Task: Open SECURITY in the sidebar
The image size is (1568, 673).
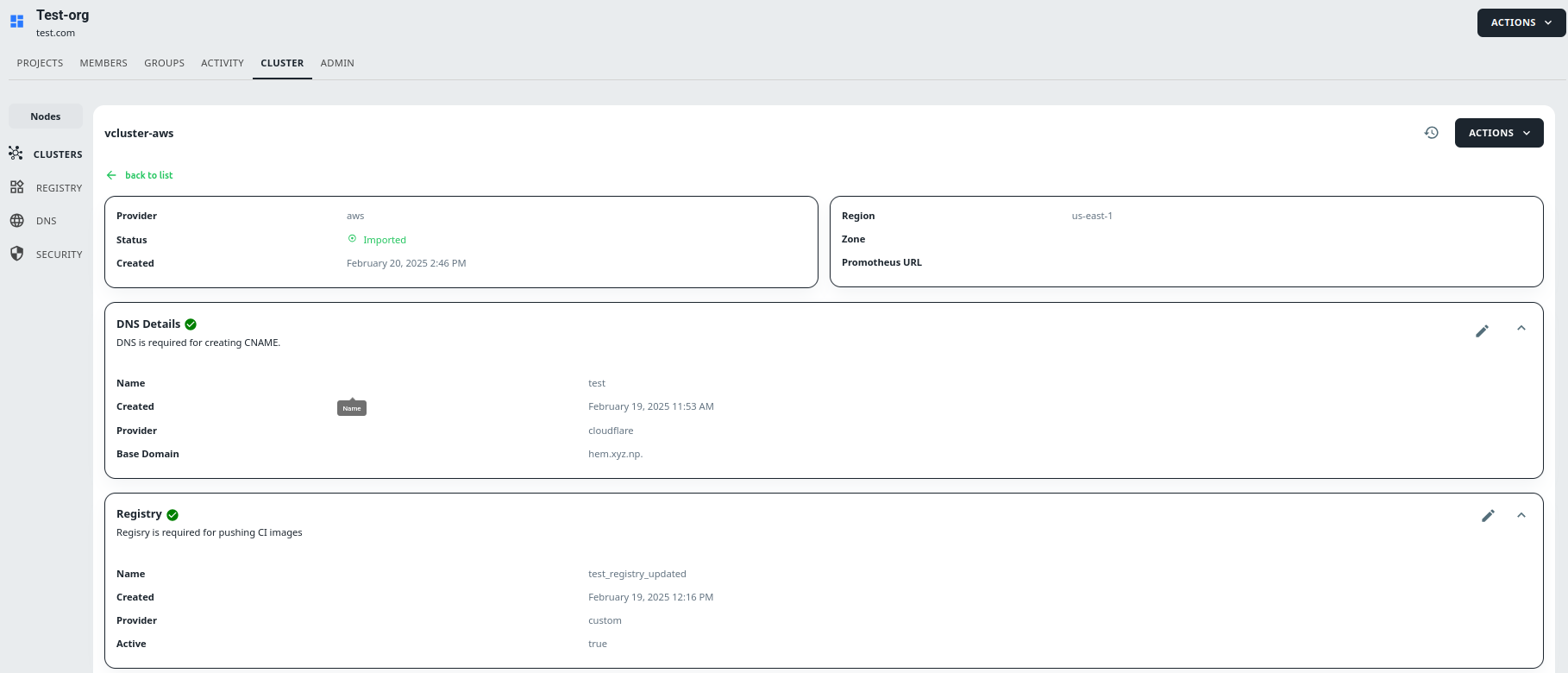Action: [x=60, y=255]
